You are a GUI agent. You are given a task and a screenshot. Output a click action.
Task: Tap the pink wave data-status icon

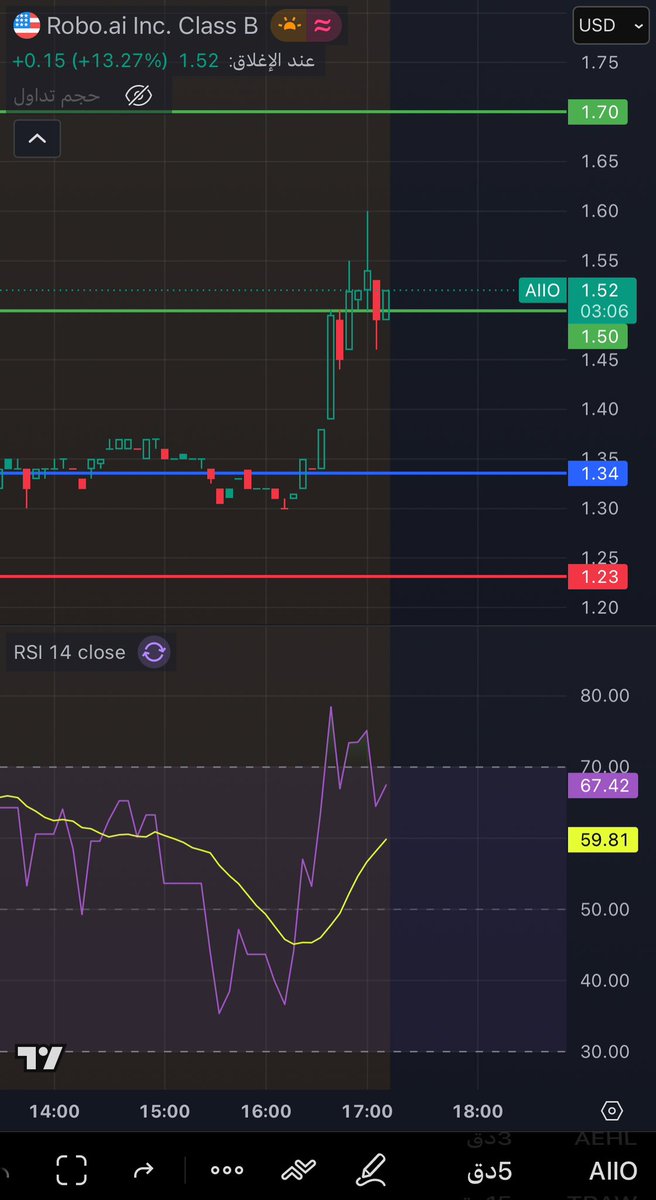(x=322, y=26)
